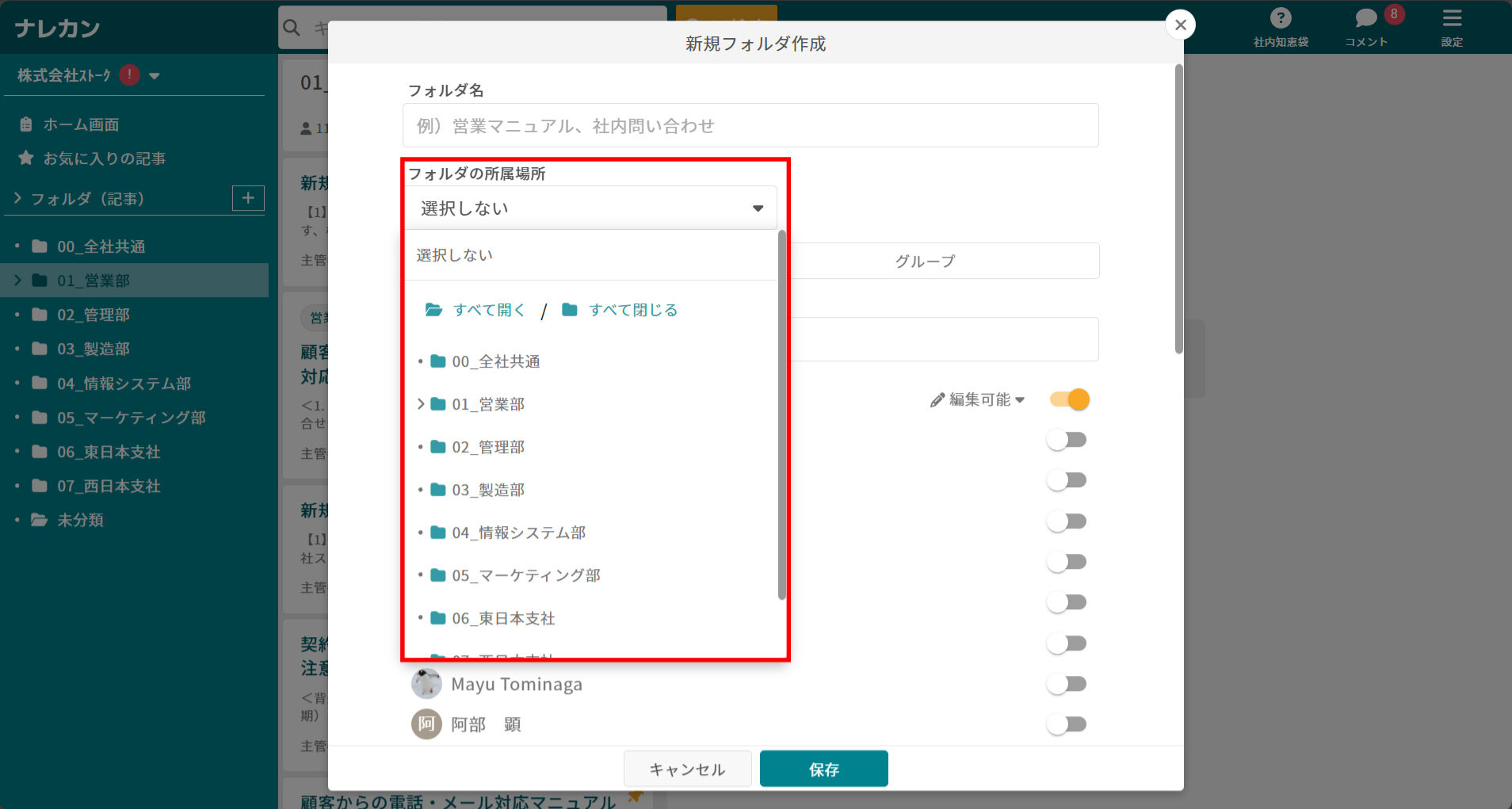Click the + icon to add a folder

coord(246,198)
